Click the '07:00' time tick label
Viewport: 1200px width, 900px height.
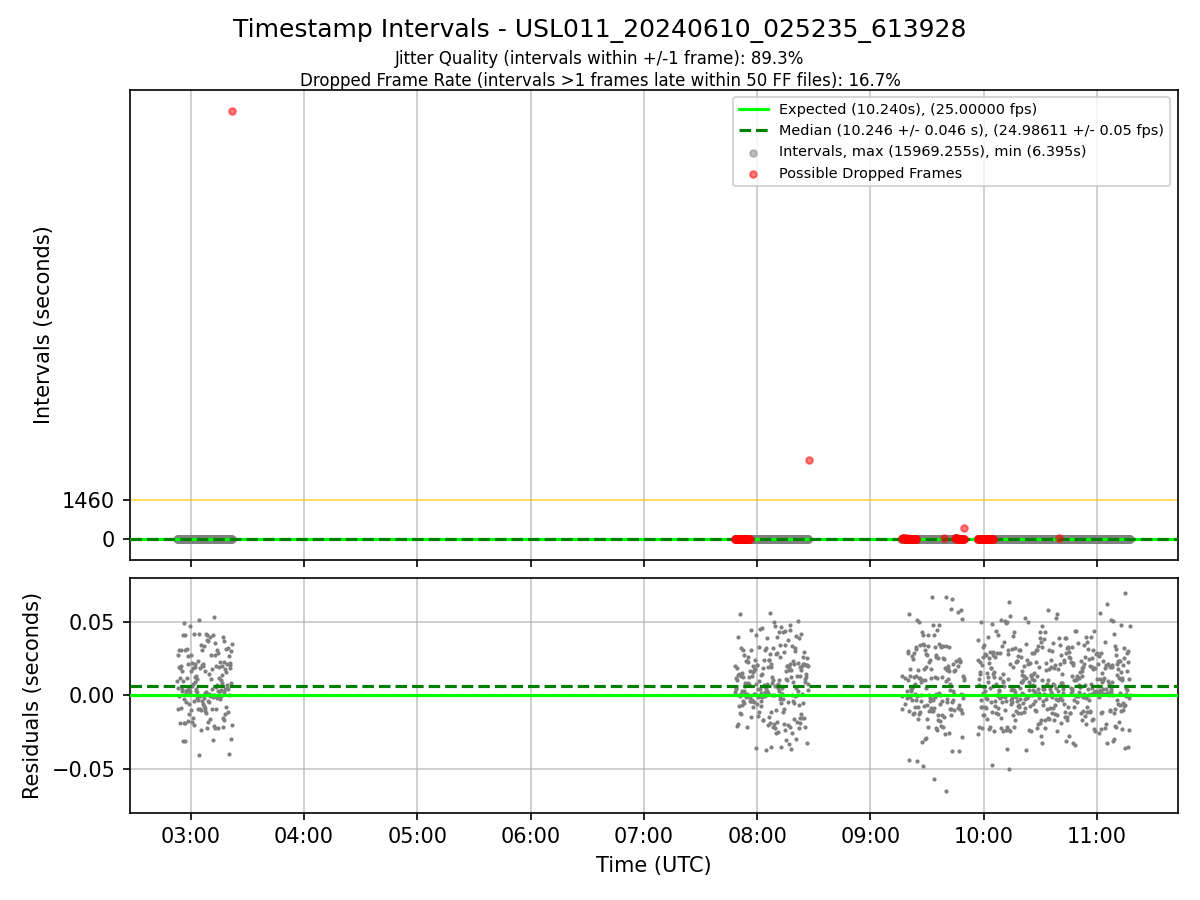pyautogui.click(x=644, y=834)
